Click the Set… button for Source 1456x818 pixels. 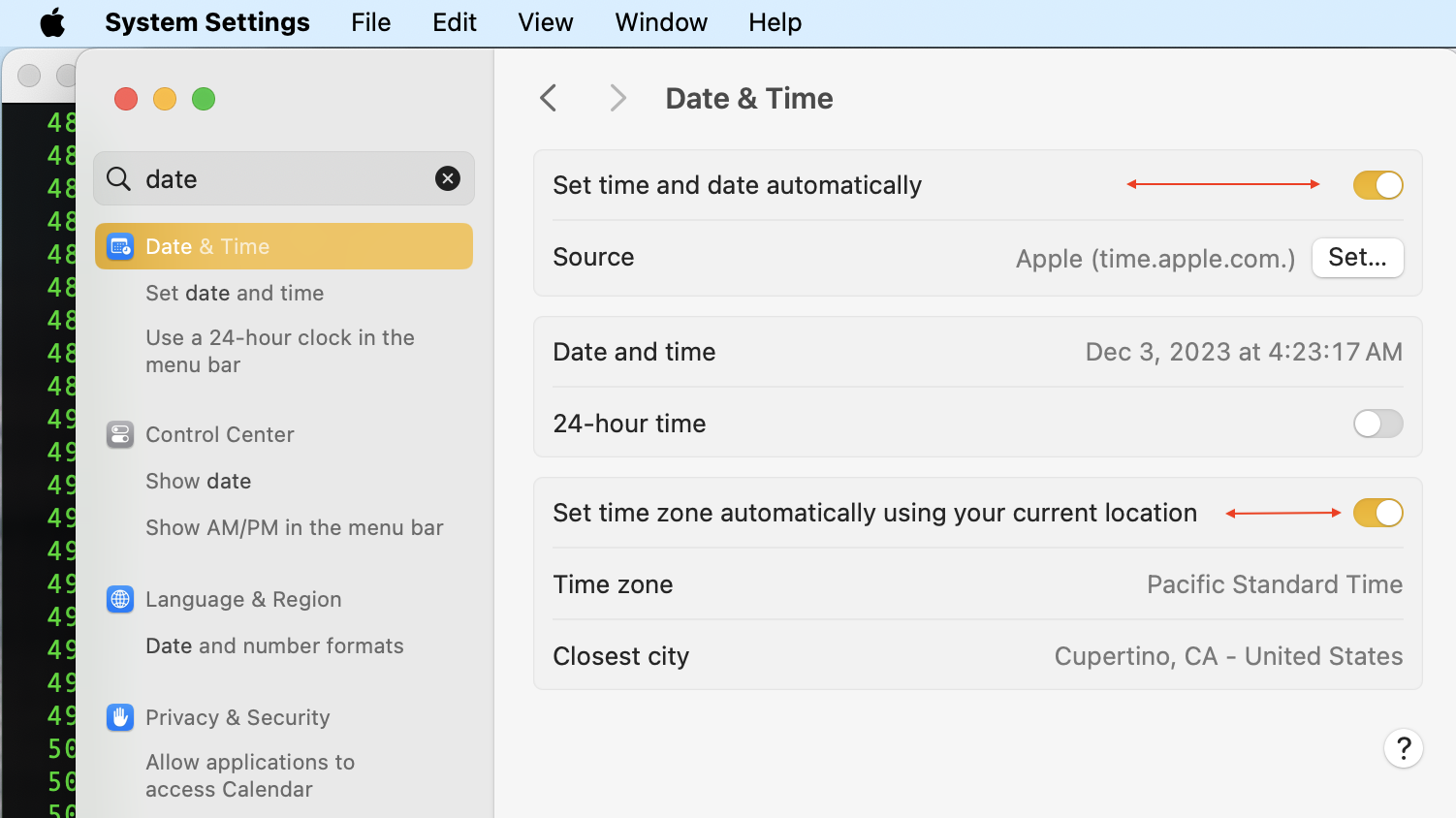coord(1357,258)
